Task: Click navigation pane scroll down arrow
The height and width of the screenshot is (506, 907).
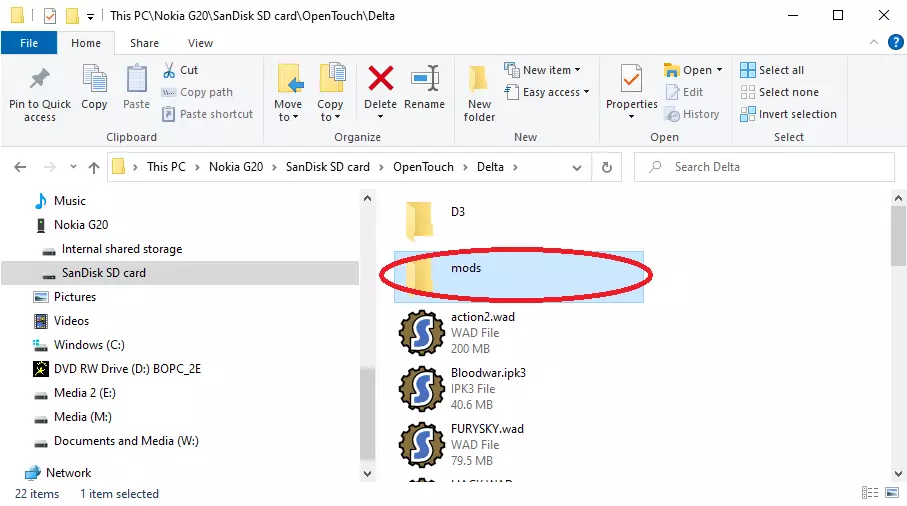Action: tap(367, 474)
